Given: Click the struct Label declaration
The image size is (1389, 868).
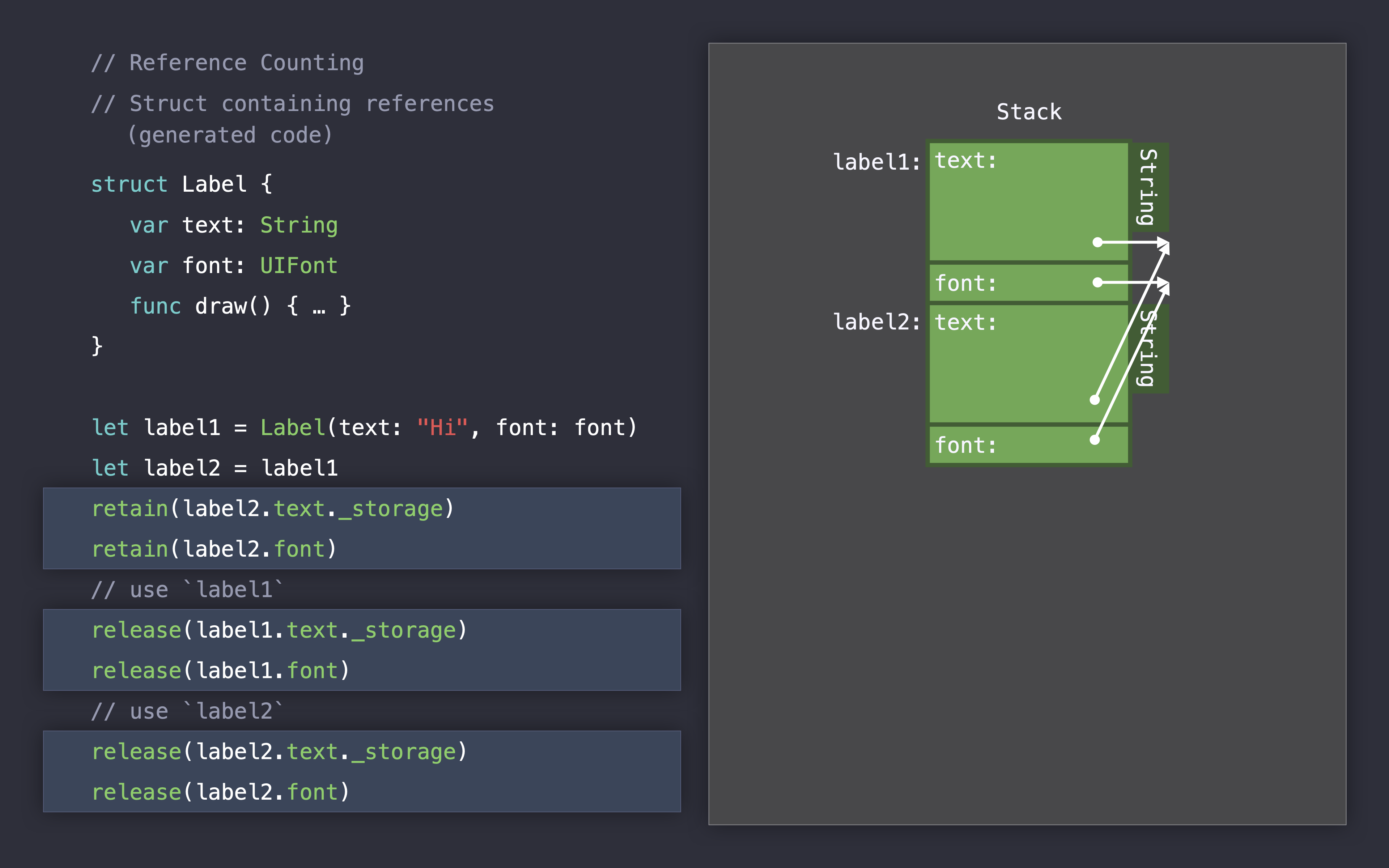Looking at the screenshot, I should (x=181, y=184).
